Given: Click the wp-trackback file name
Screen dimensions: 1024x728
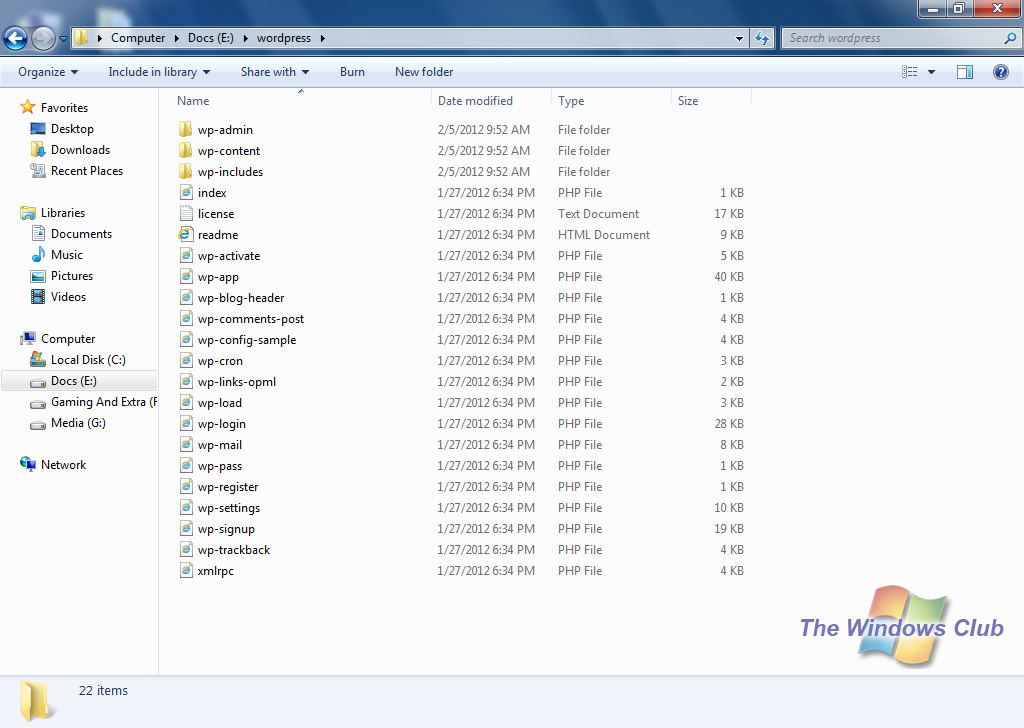Looking at the screenshot, I should [x=234, y=550].
